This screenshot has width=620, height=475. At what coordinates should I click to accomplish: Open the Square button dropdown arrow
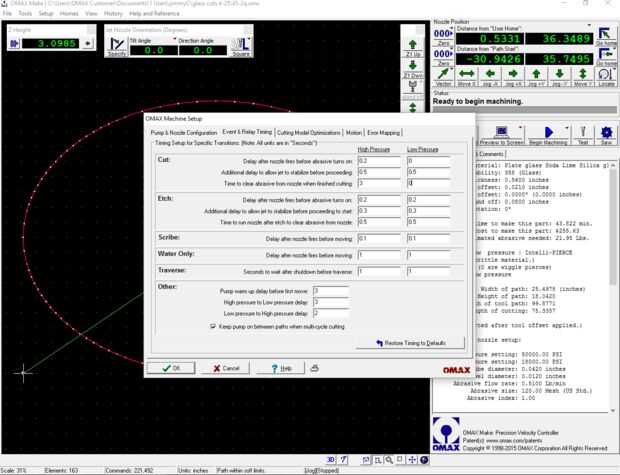point(249,39)
